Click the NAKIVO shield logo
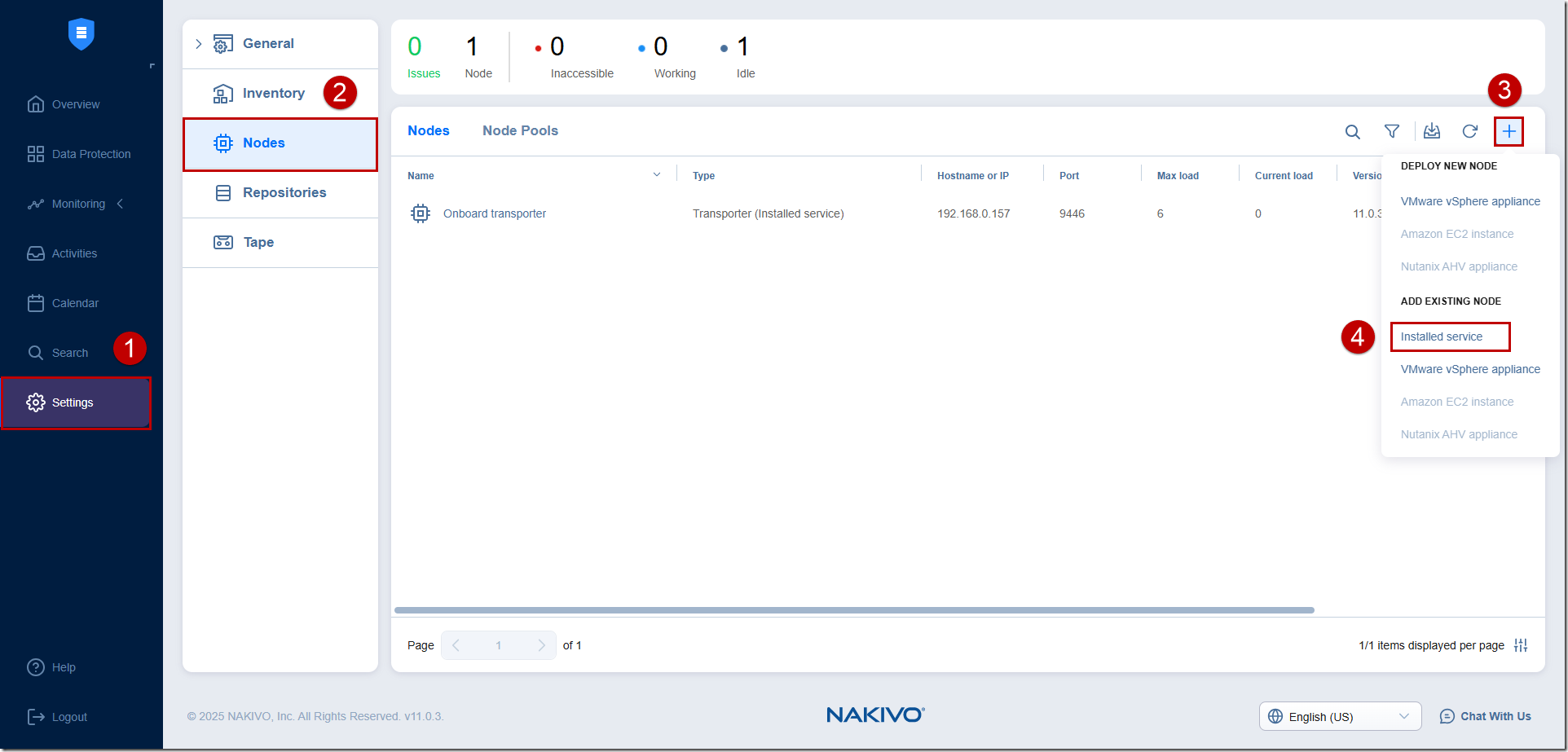 (81, 34)
